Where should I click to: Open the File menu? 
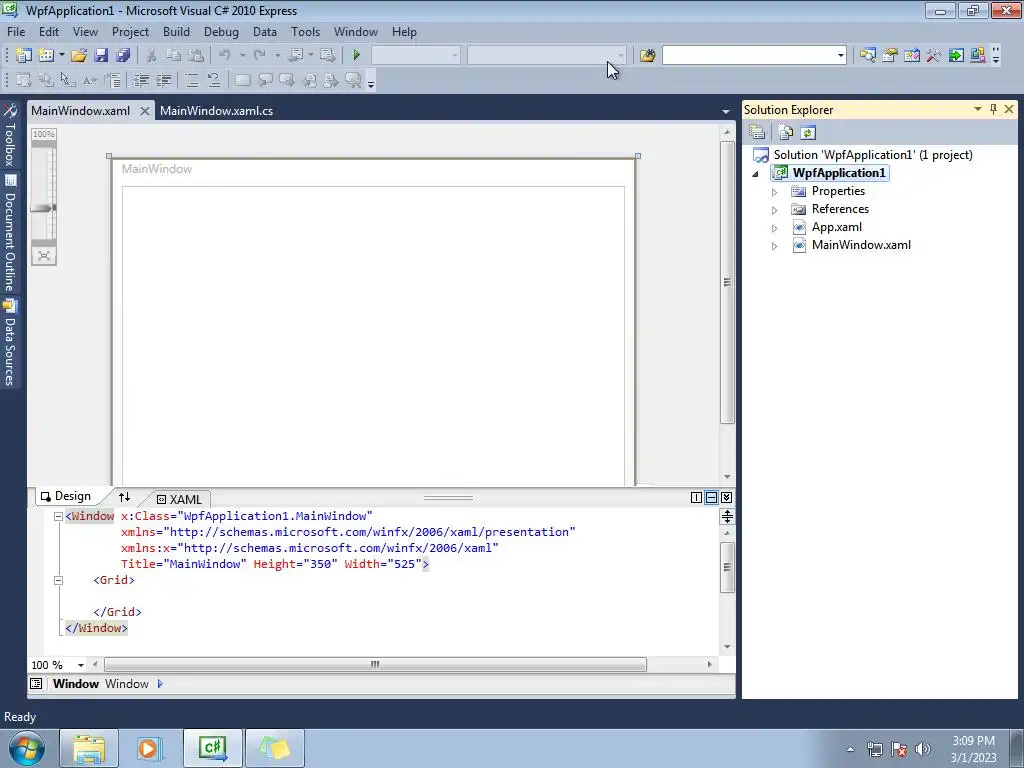16,31
